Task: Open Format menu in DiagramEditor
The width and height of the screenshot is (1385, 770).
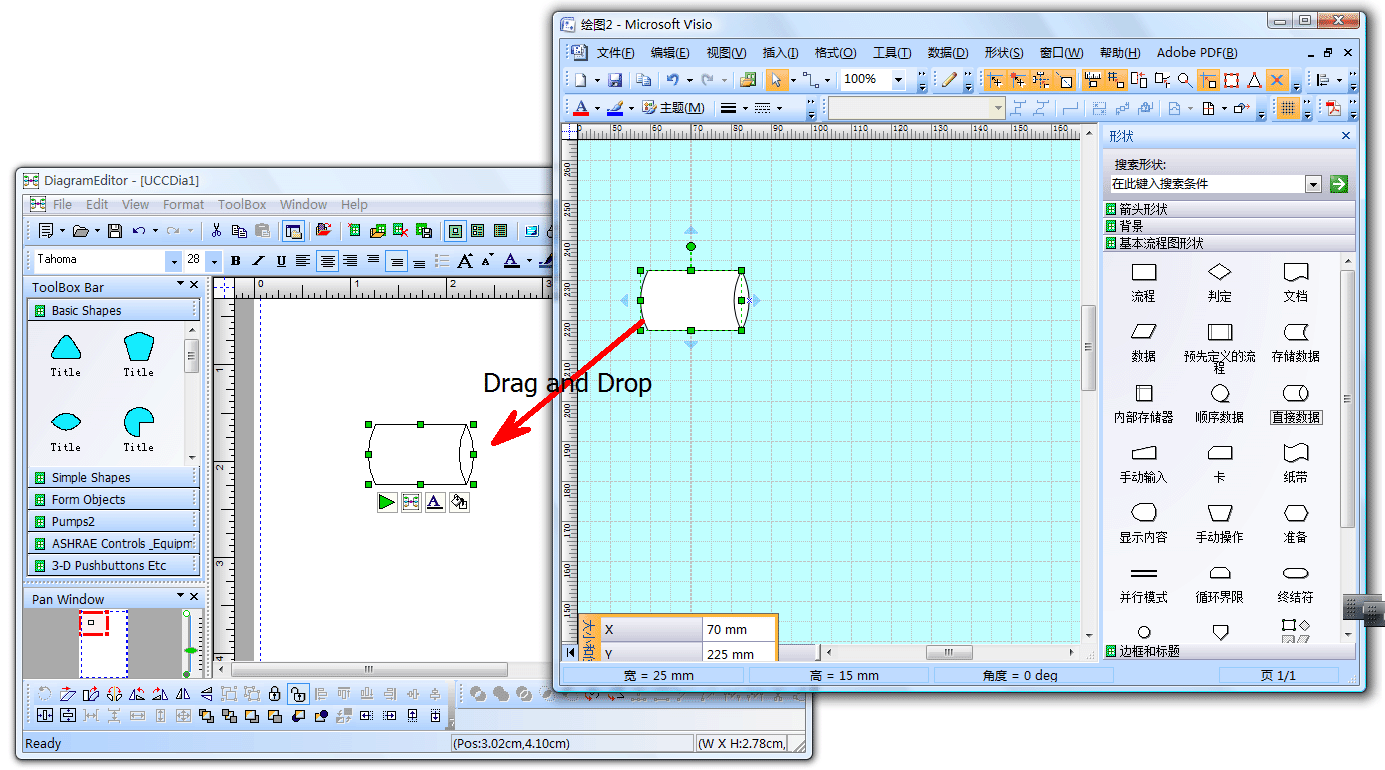Action: point(183,204)
